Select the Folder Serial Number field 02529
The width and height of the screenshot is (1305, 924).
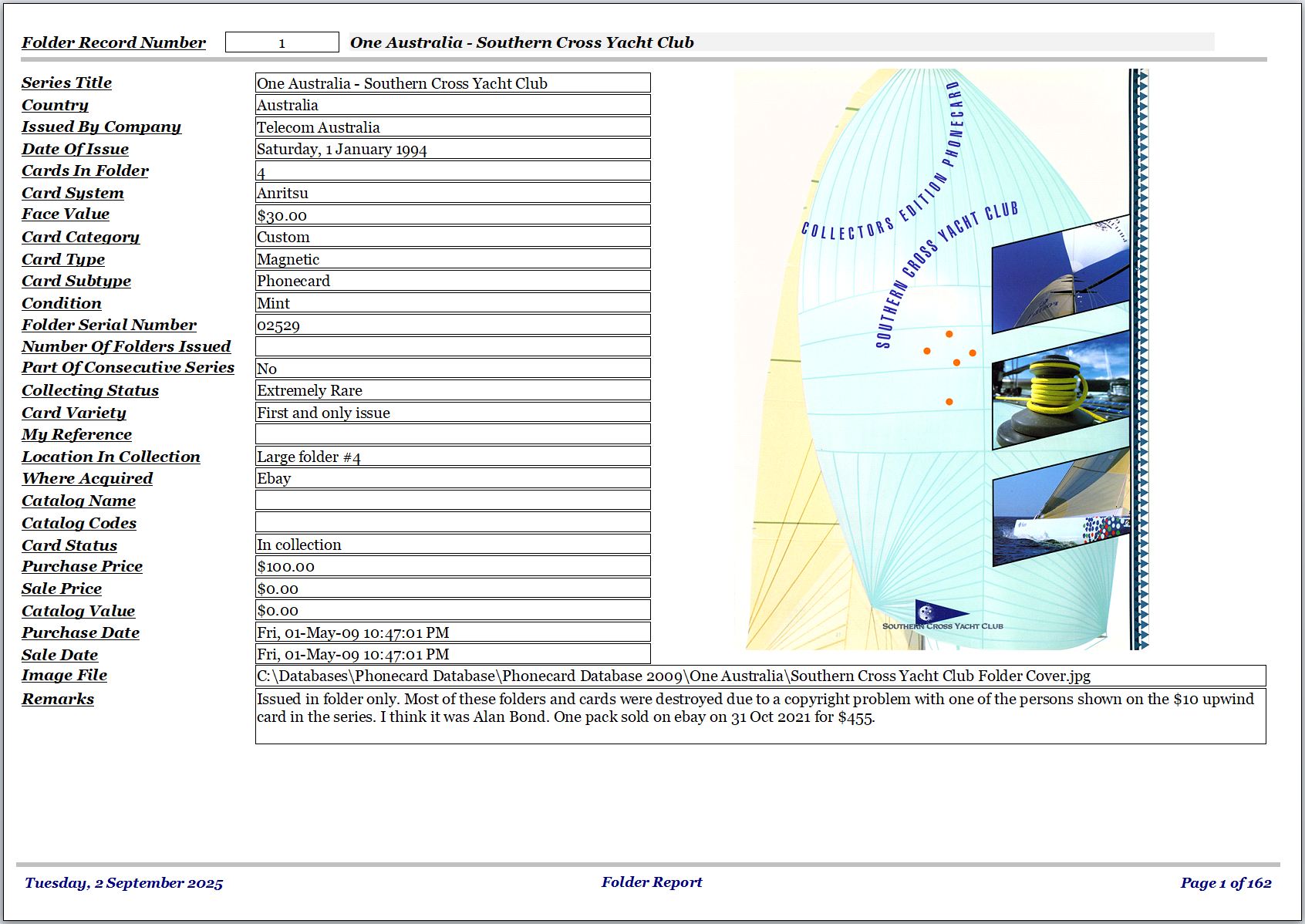(x=453, y=325)
